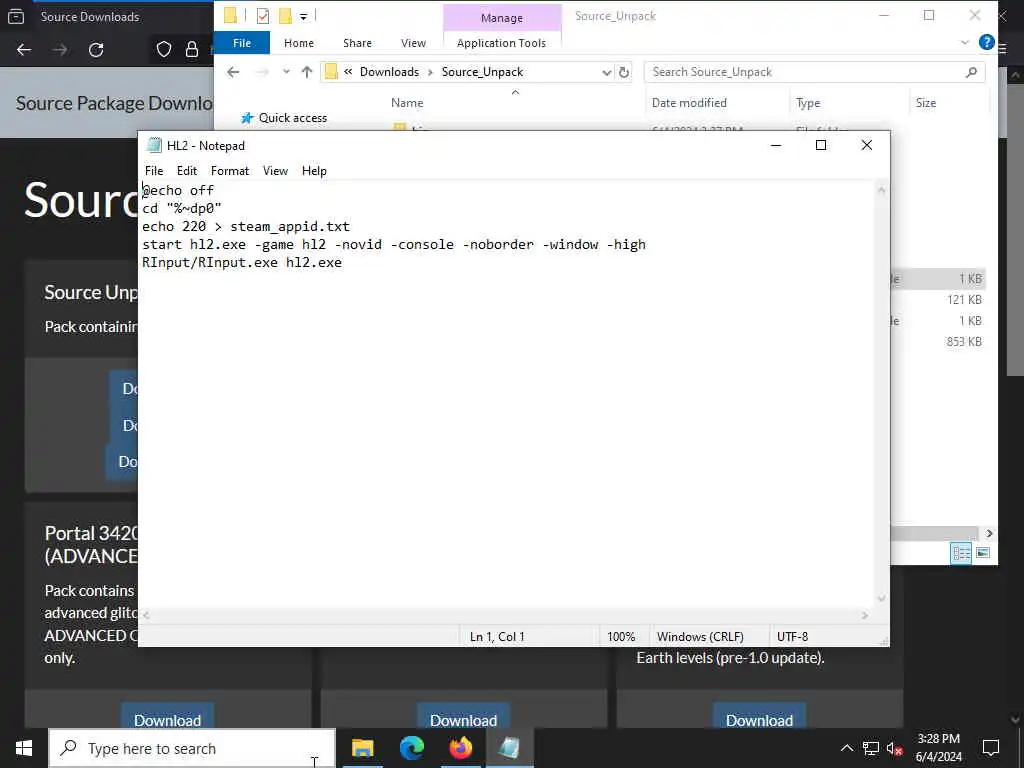Screen dimensions: 1024x768
Task: Sort by Type column header
Action: 808,103
